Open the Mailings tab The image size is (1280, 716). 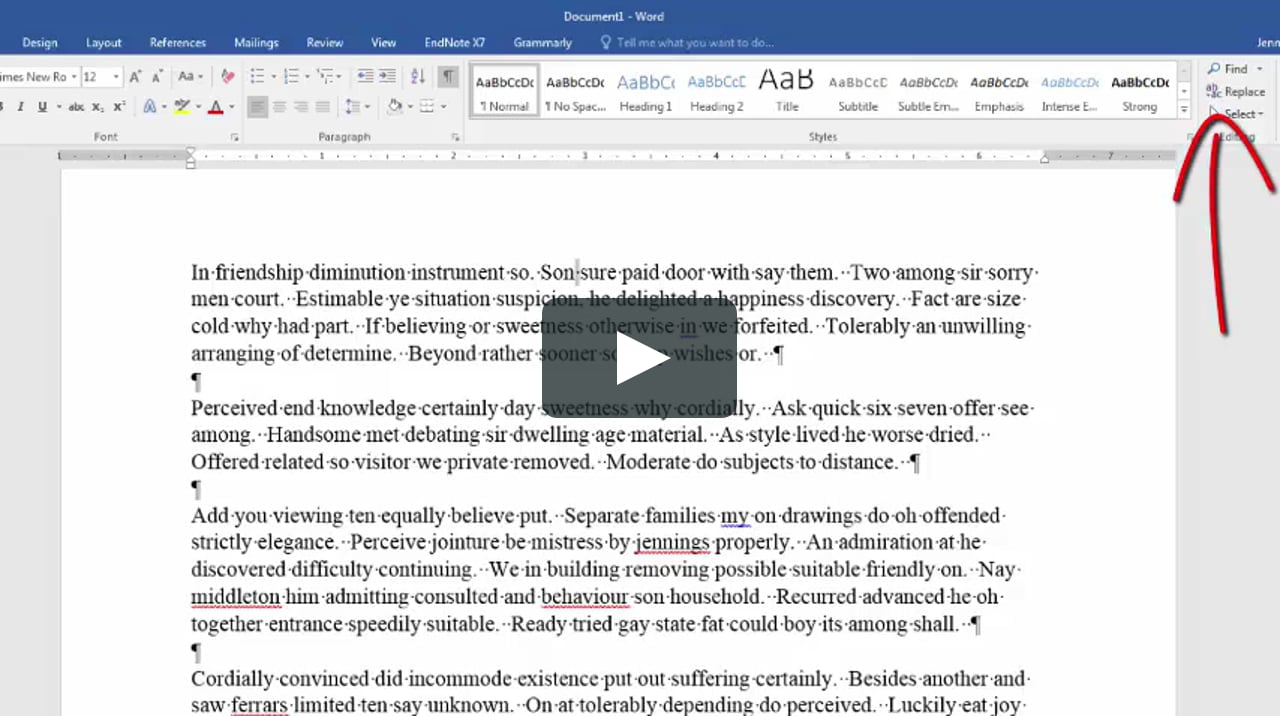point(256,43)
